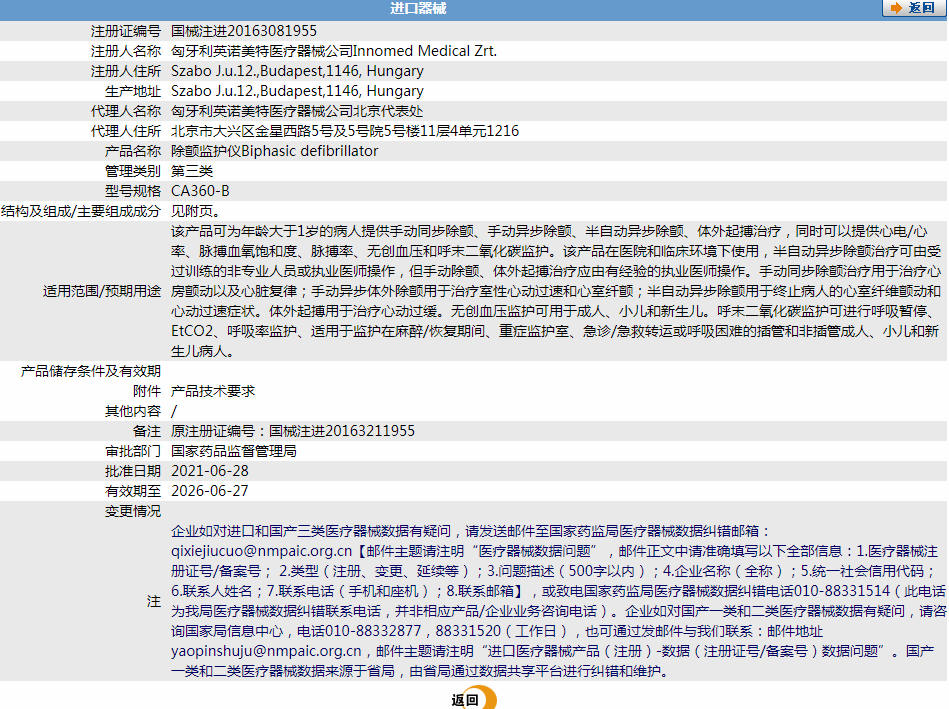Click the 注册人住所 row label
The width and height of the screenshot is (949, 709).
pyautogui.click(x=126, y=71)
